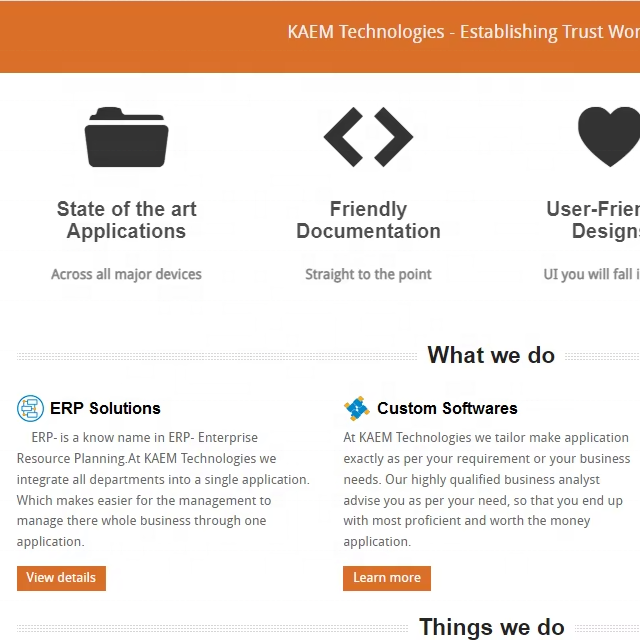Click the Custom Softwares puzzle icon
The image size is (640, 640).
[356, 408]
